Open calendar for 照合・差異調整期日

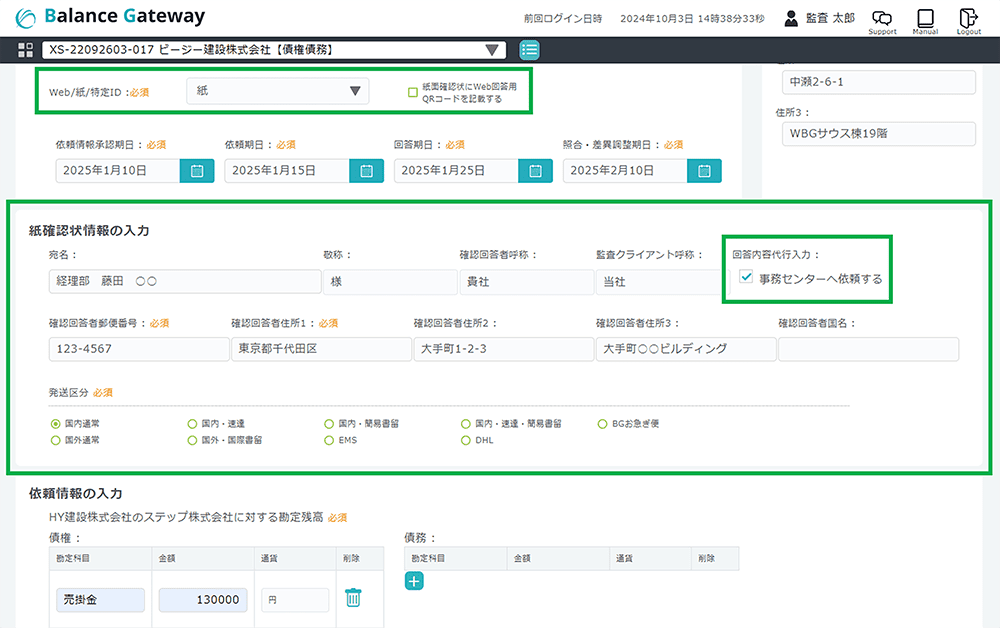(x=705, y=171)
